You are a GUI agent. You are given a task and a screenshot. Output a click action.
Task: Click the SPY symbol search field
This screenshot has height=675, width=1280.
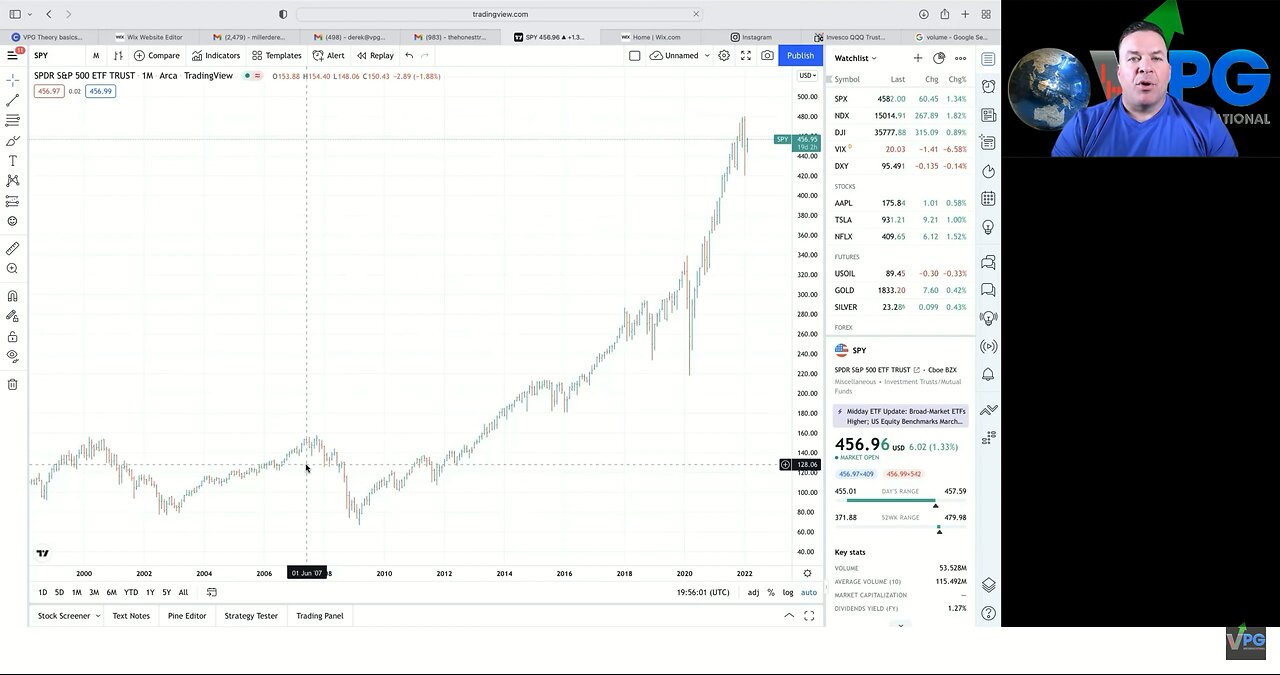56,56
